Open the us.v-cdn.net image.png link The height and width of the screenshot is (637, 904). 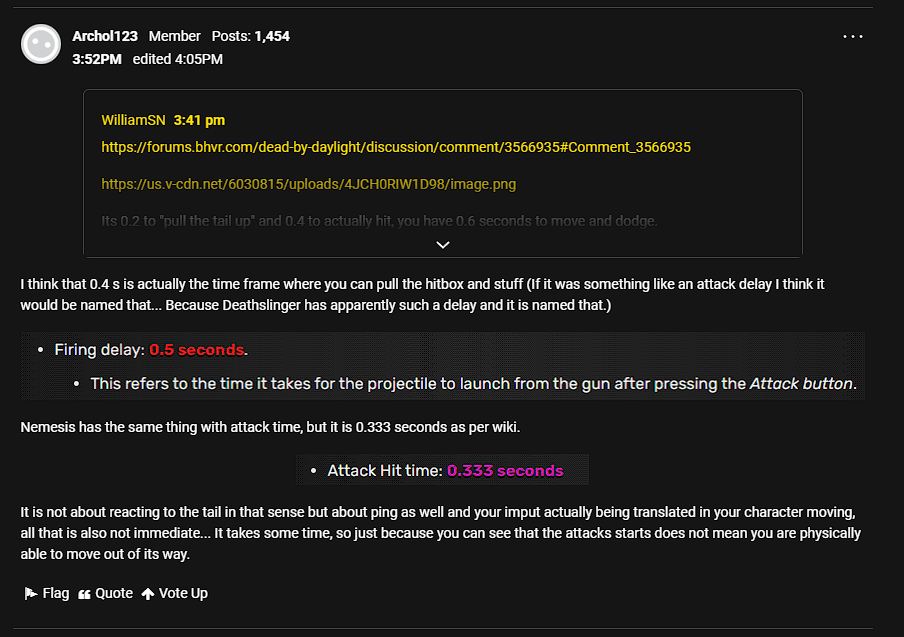tap(308, 184)
